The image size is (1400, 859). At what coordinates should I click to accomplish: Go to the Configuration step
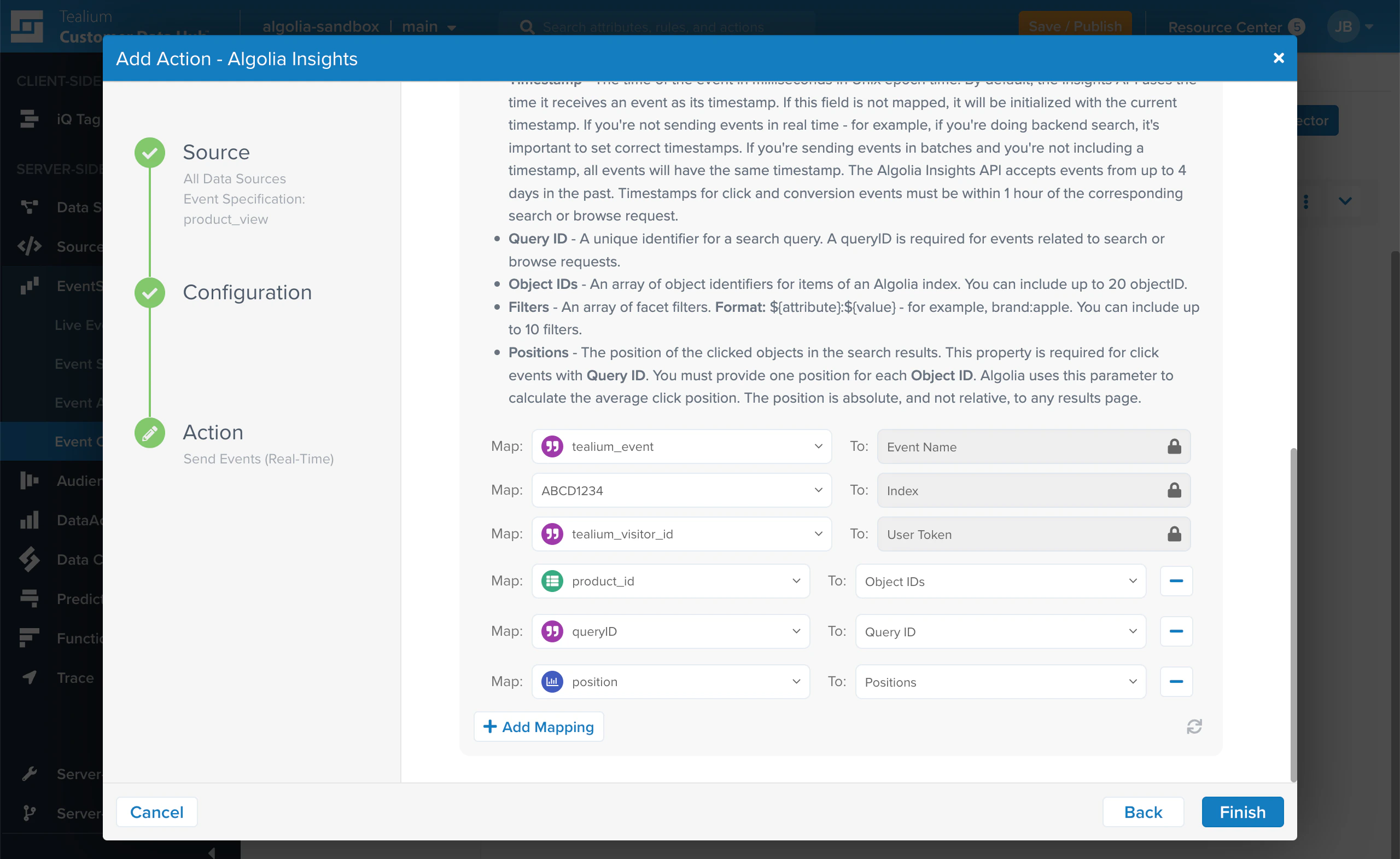[247, 292]
